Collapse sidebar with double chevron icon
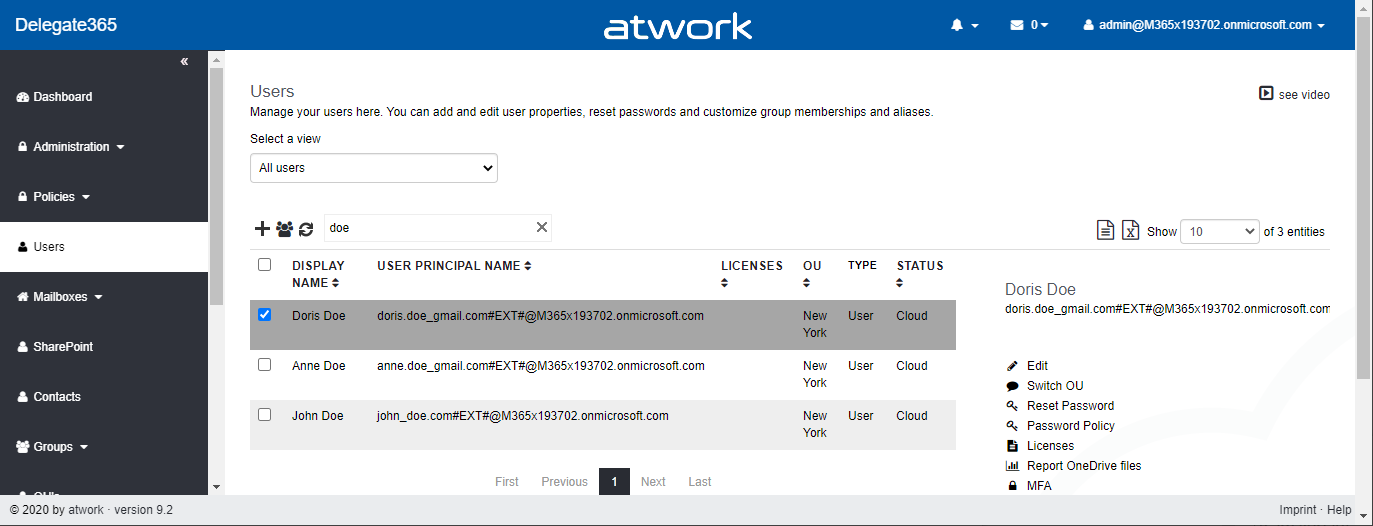The image size is (1373, 526). 184,62
